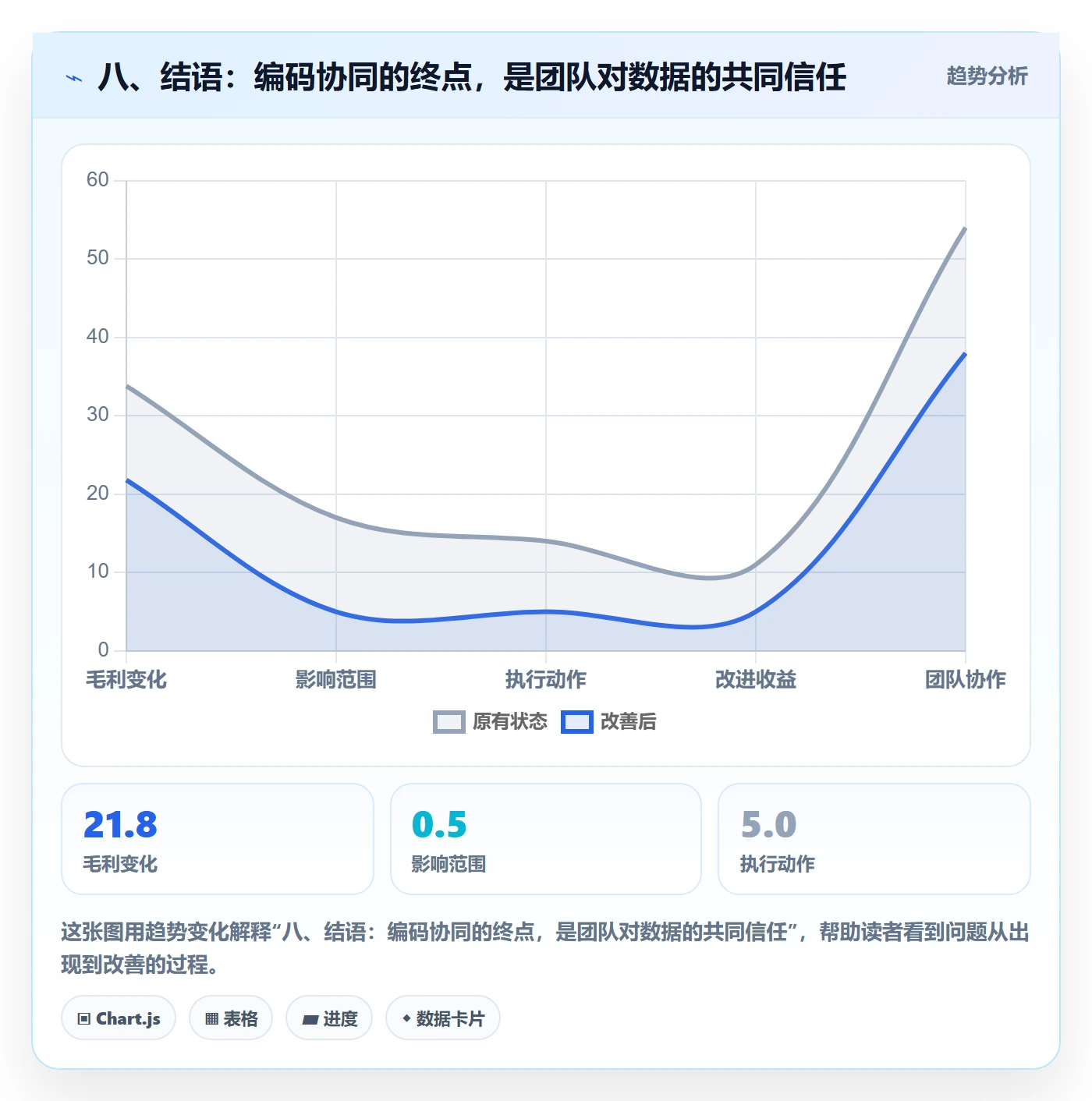Click the 数据卡片 tag's diamond icon
The width and height of the screenshot is (1092, 1101).
[406, 1018]
